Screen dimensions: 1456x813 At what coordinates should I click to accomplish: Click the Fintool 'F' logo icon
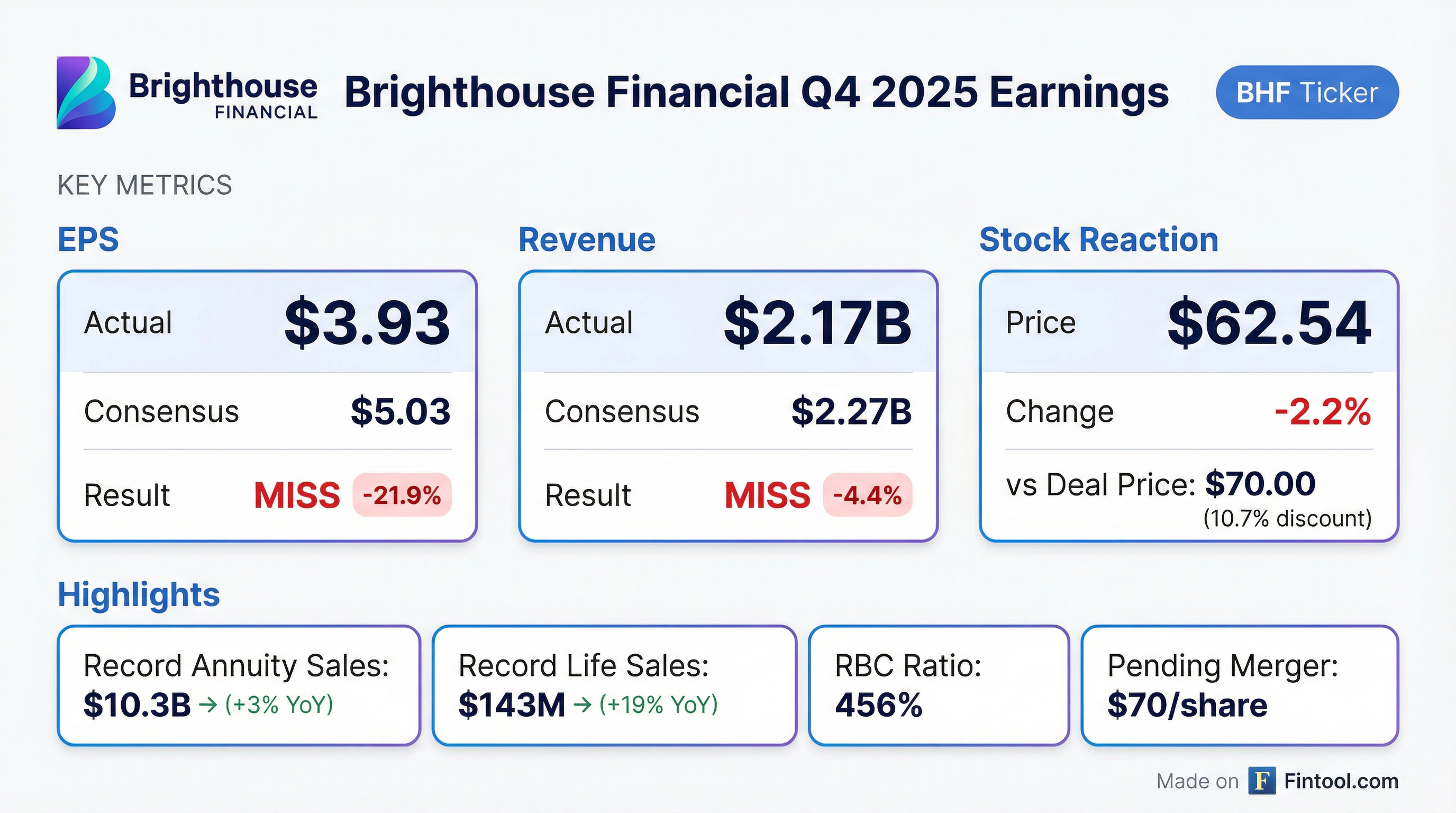click(1261, 781)
